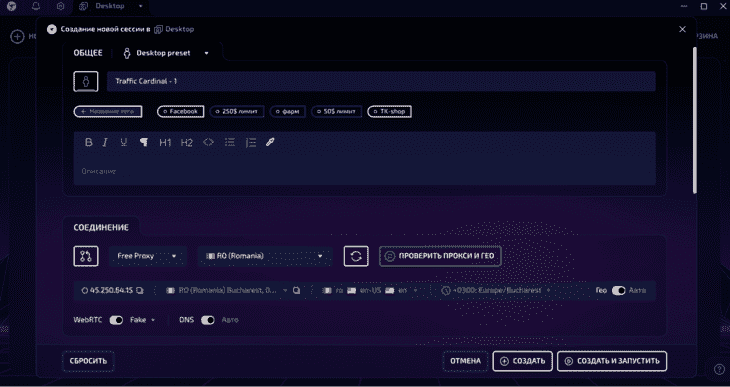Open the Free Proxy dropdown
Viewport: 730px width, 387px height.
[148, 256]
